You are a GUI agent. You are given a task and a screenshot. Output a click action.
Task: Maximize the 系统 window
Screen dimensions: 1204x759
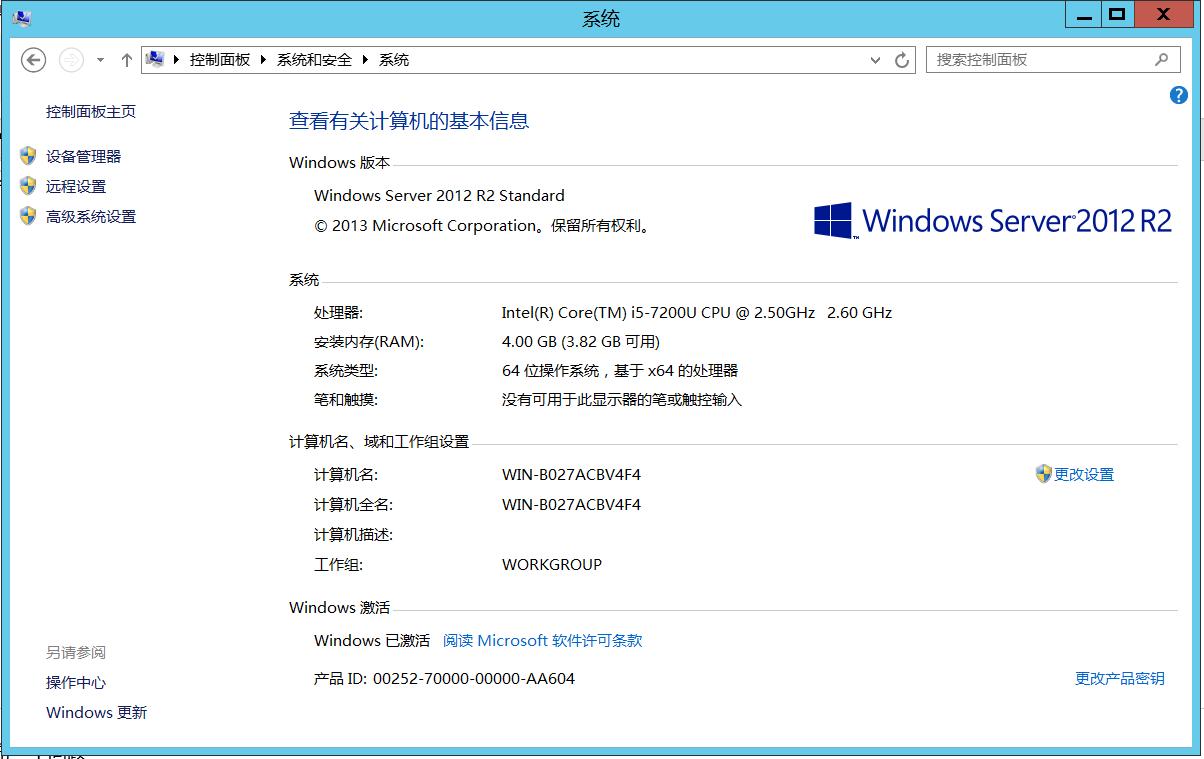(1117, 14)
